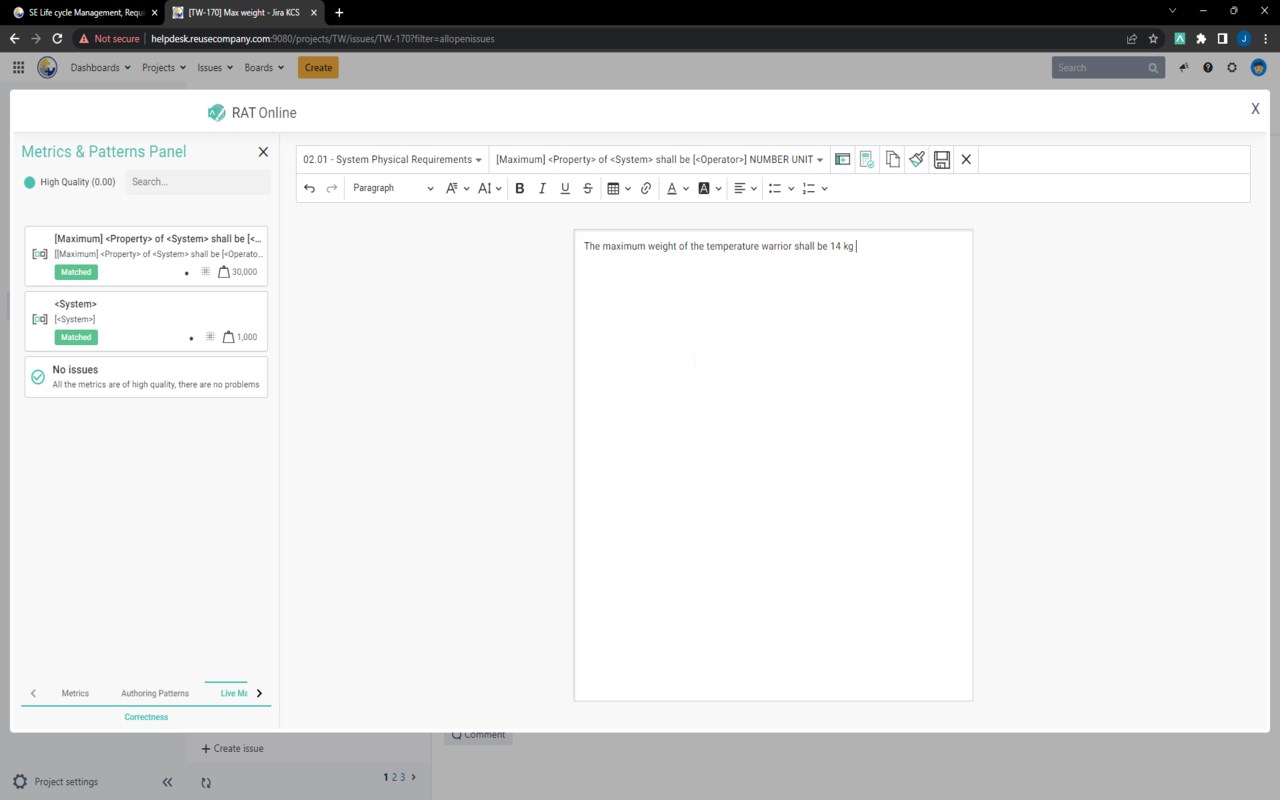
Task: Click the undo arrow in the editor
Action: click(308, 188)
